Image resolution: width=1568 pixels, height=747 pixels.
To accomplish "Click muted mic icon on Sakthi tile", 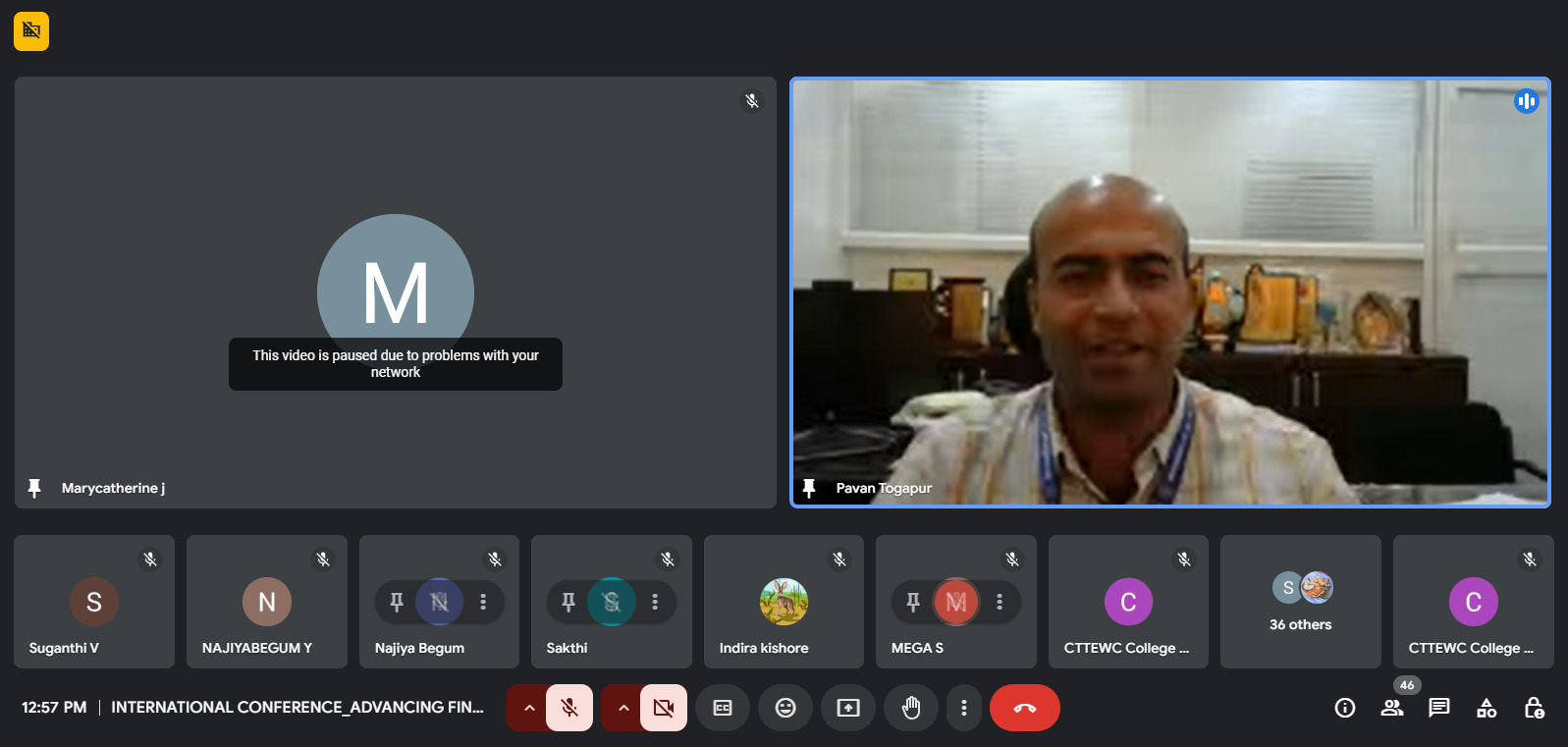I will (668, 560).
